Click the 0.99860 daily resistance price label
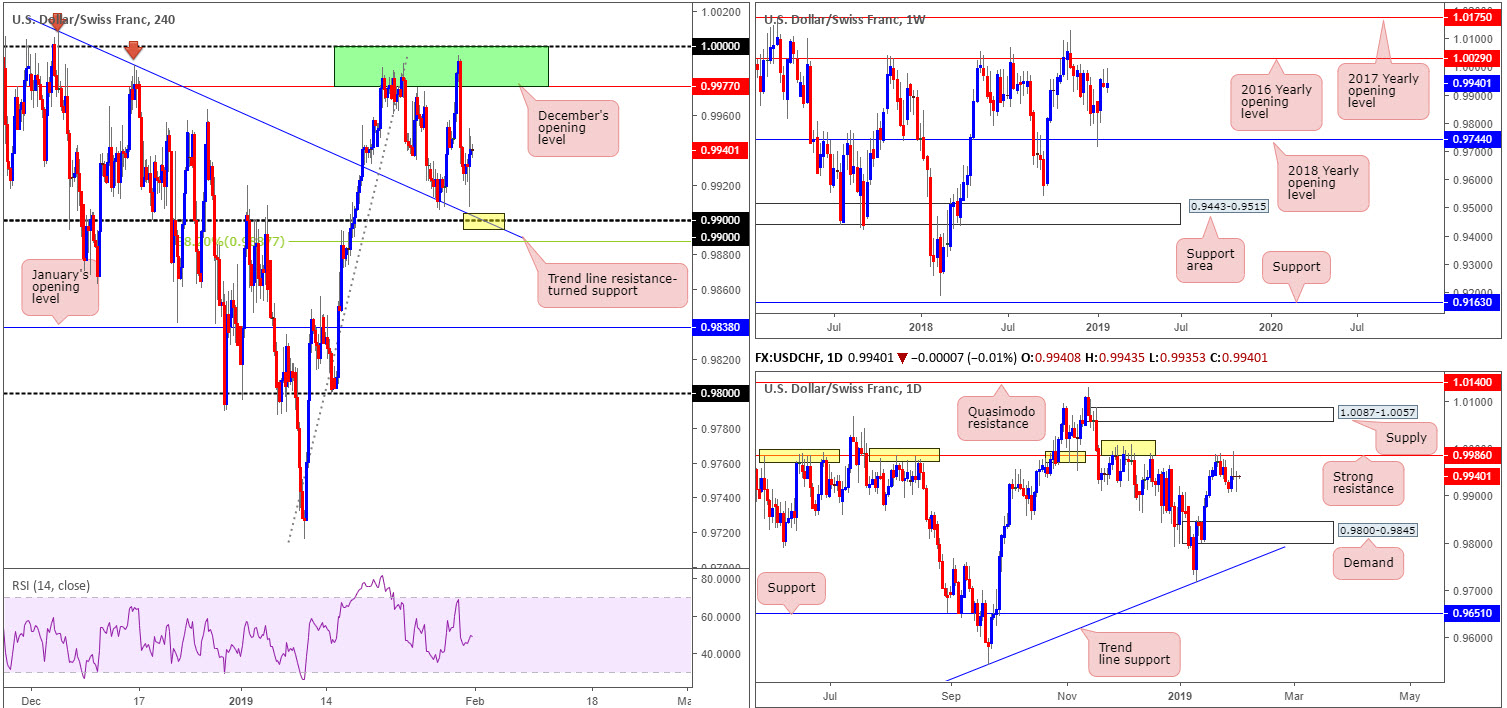The height and width of the screenshot is (708, 1507). click(1473, 456)
